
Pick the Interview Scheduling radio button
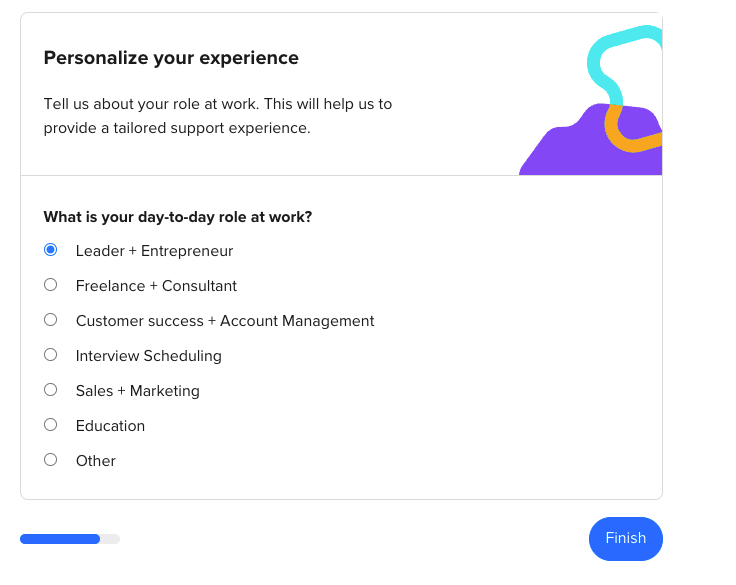coord(50,354)
